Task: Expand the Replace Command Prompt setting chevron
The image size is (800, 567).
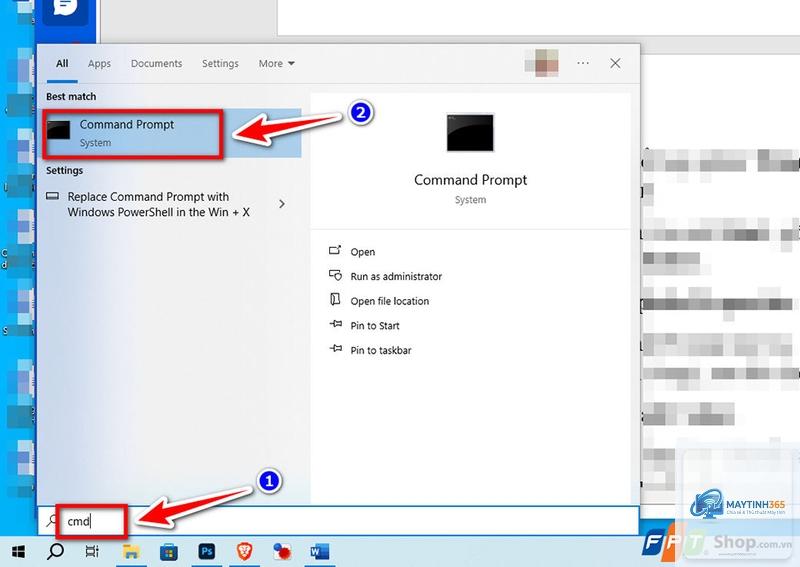Action: click(282, 204)
